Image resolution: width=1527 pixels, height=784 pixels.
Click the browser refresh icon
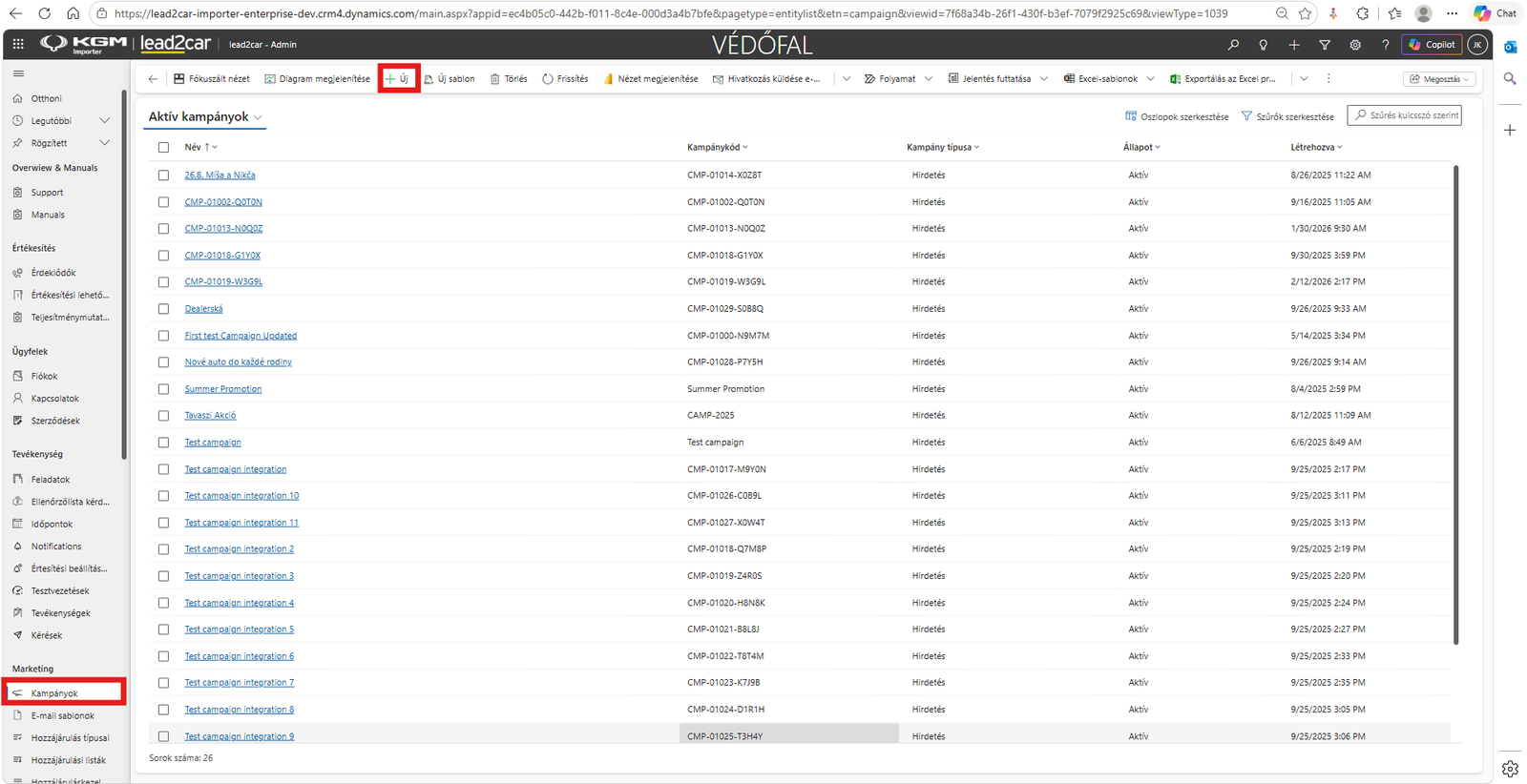pos(45,13)
